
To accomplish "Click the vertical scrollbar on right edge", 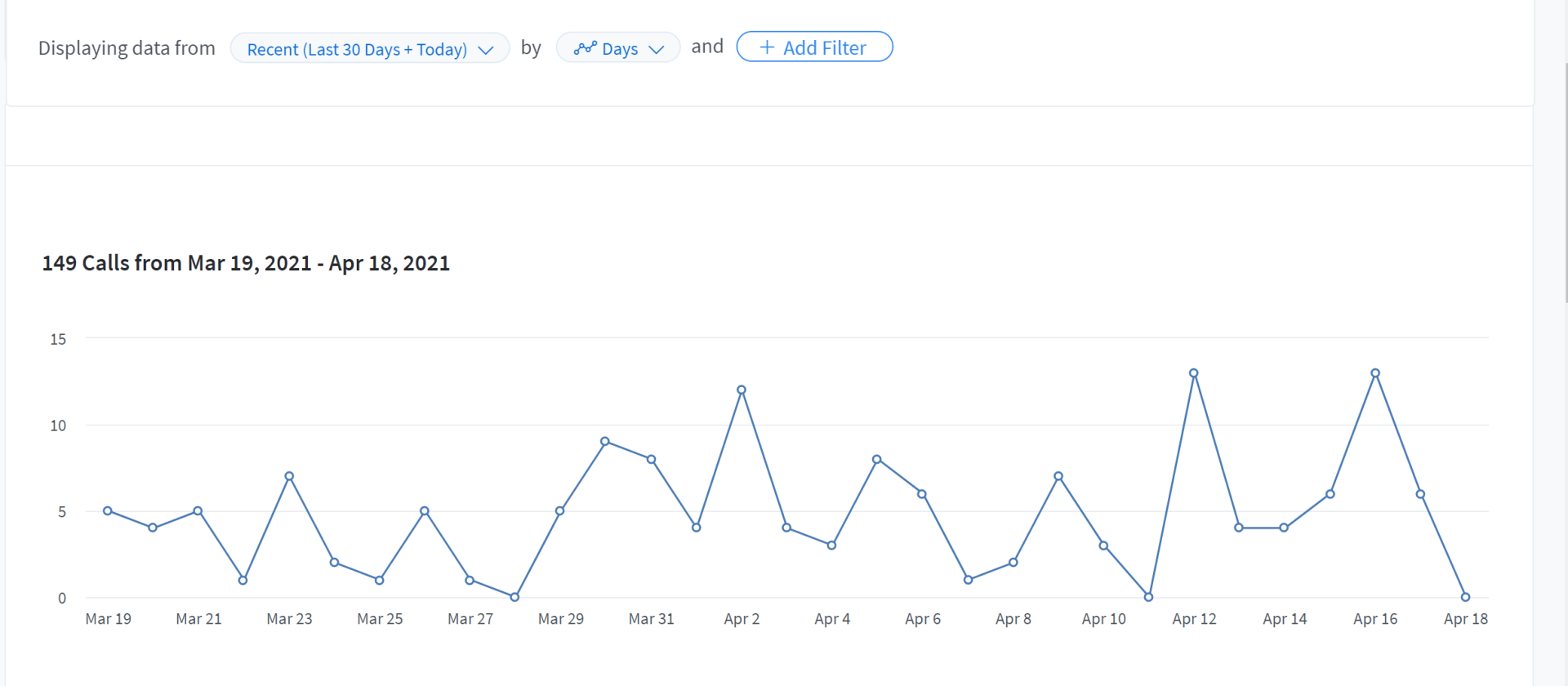I will click(1566, 180).
